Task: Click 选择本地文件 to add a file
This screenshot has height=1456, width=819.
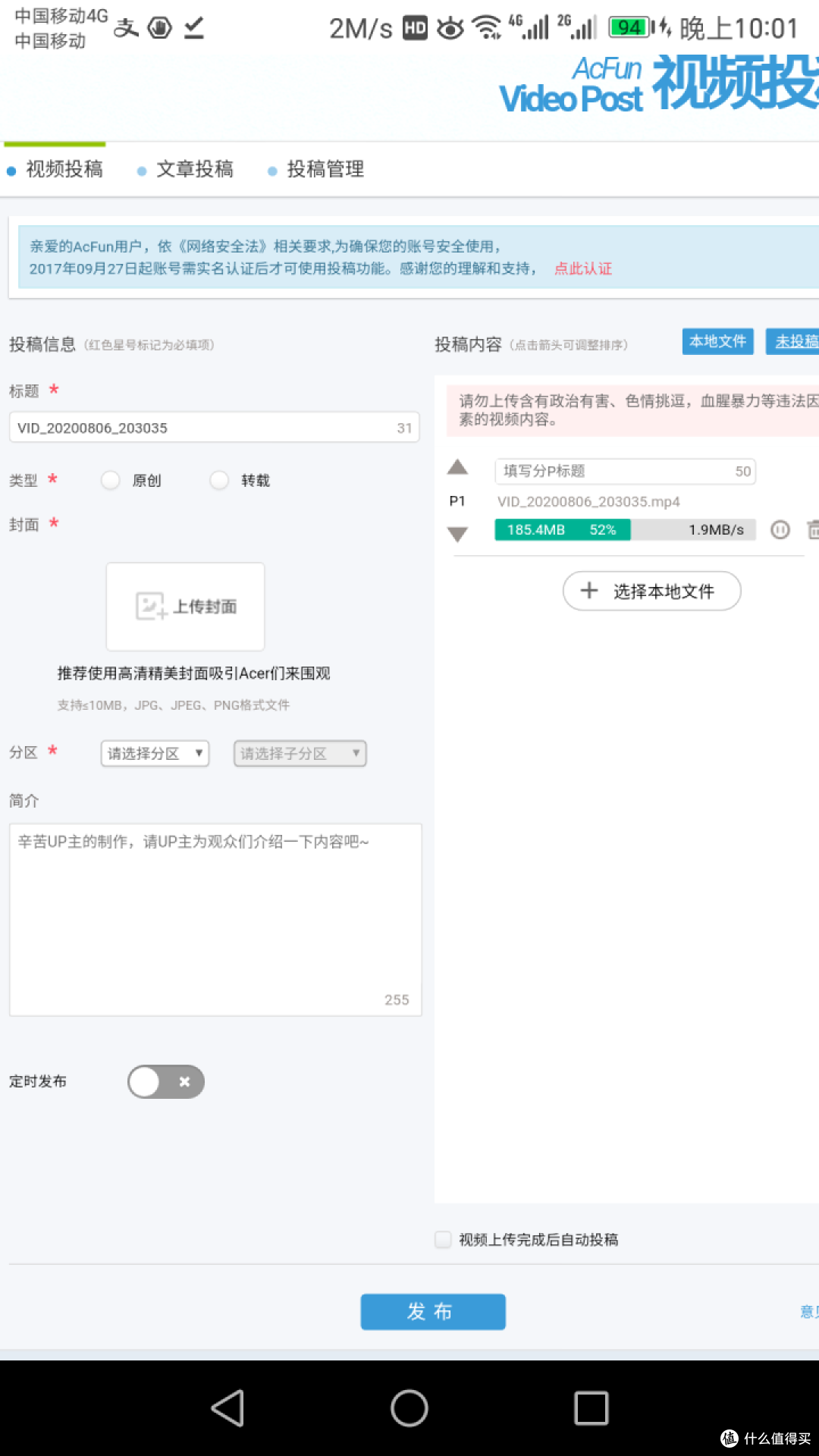Action: tap(651, 591)
